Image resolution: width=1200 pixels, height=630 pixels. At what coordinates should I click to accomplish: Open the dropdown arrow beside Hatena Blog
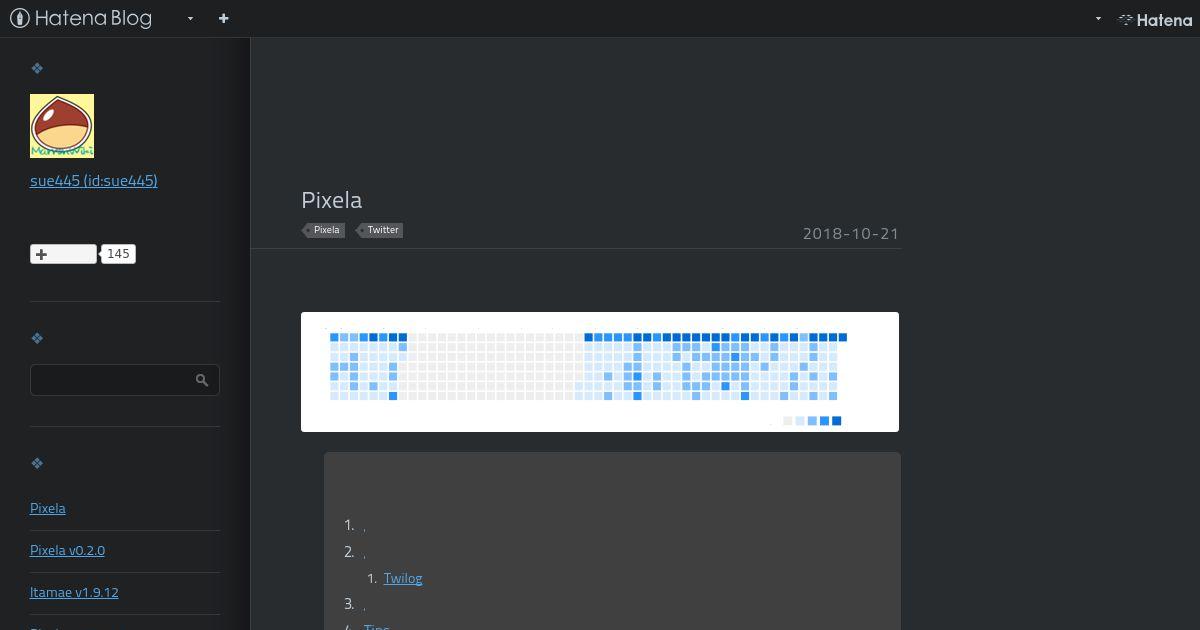(x=190, y=18)
